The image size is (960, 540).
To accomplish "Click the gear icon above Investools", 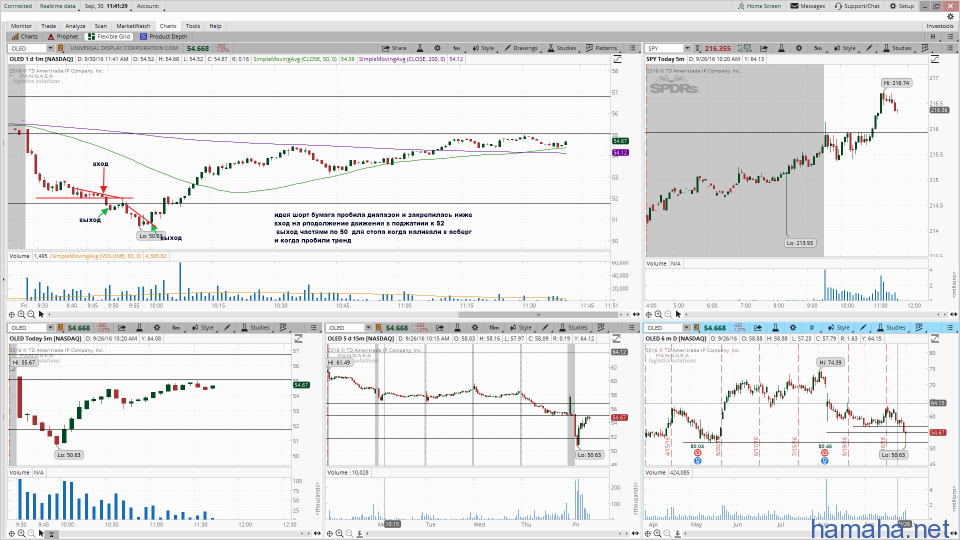I will tap(951, 17).
